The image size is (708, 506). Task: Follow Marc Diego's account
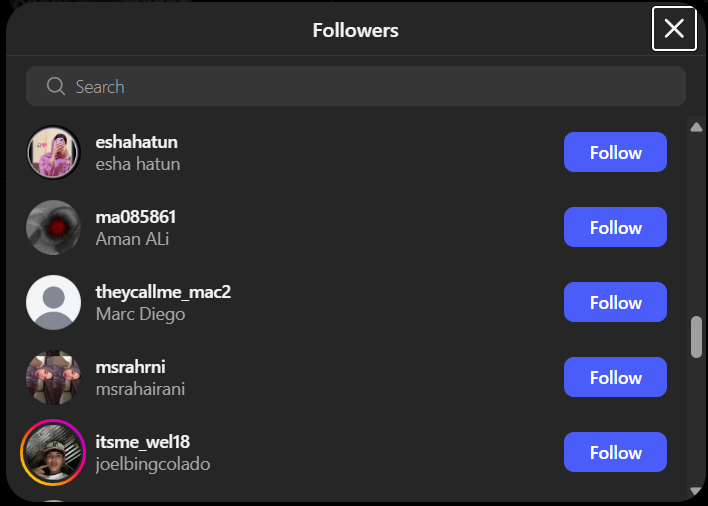[615, 302]
